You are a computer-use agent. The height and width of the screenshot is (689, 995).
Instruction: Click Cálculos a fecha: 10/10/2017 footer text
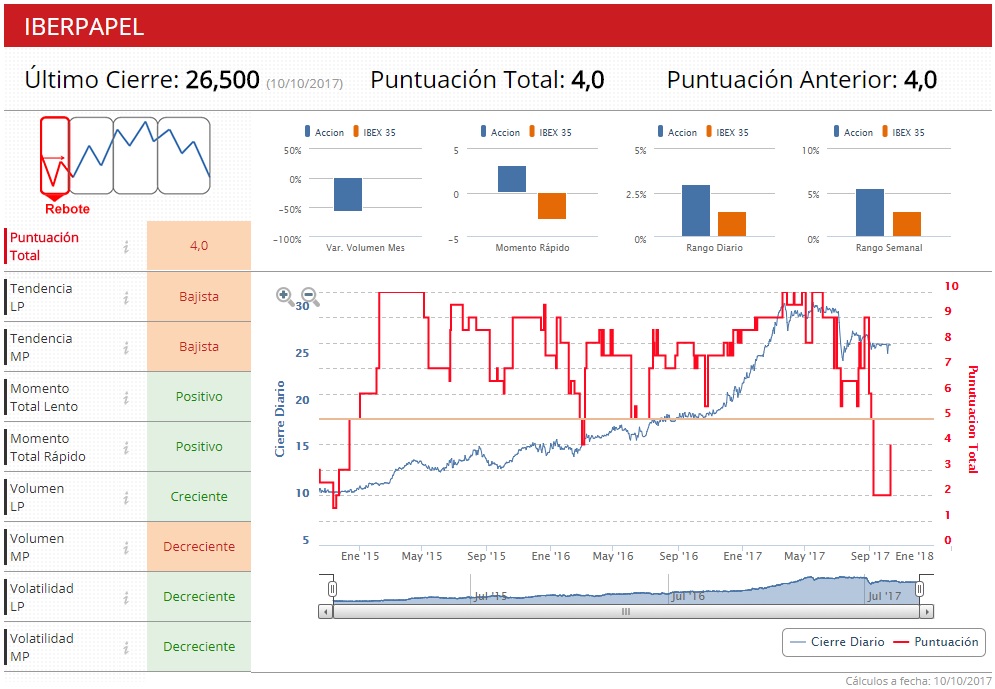(918, 681)
